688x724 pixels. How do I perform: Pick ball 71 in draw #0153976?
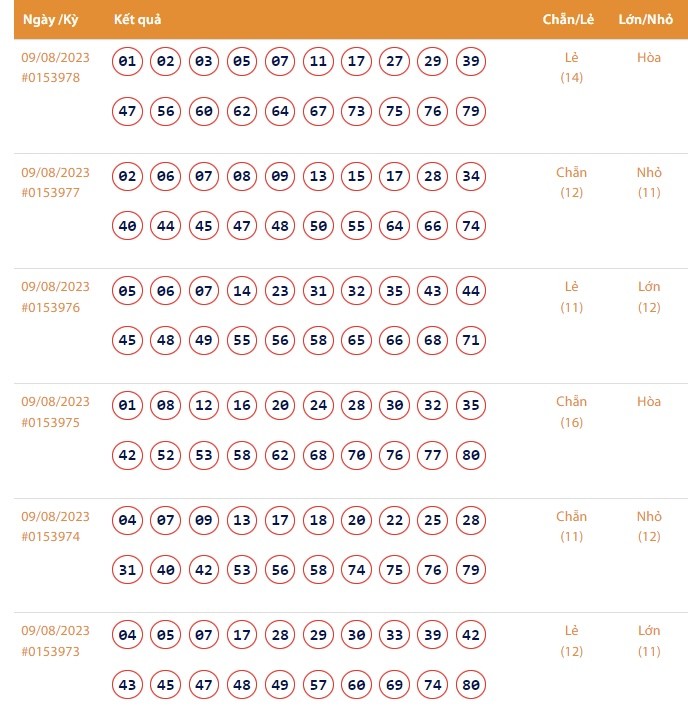[x=471, y=340]
